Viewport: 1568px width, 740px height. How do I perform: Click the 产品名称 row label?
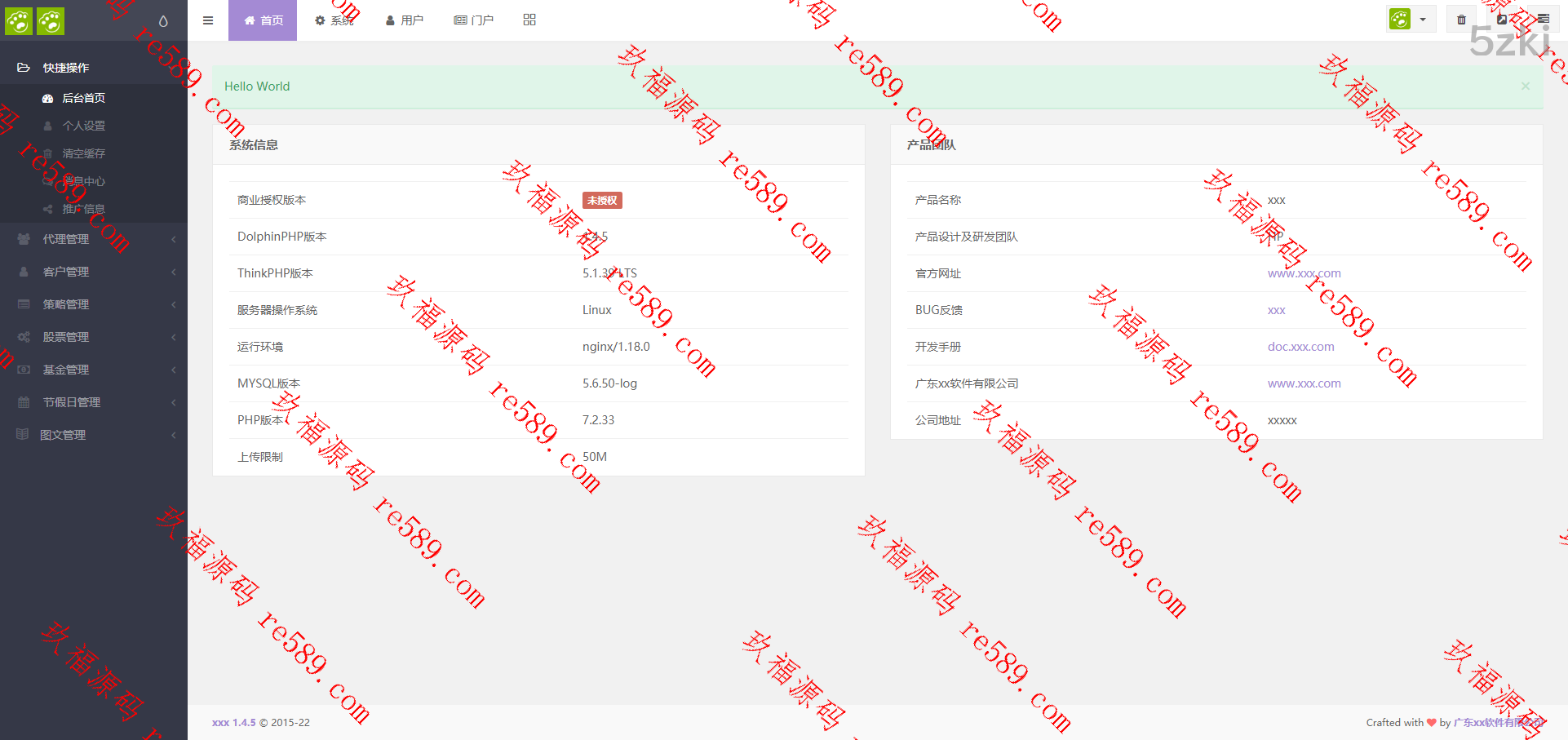point(938,200)
